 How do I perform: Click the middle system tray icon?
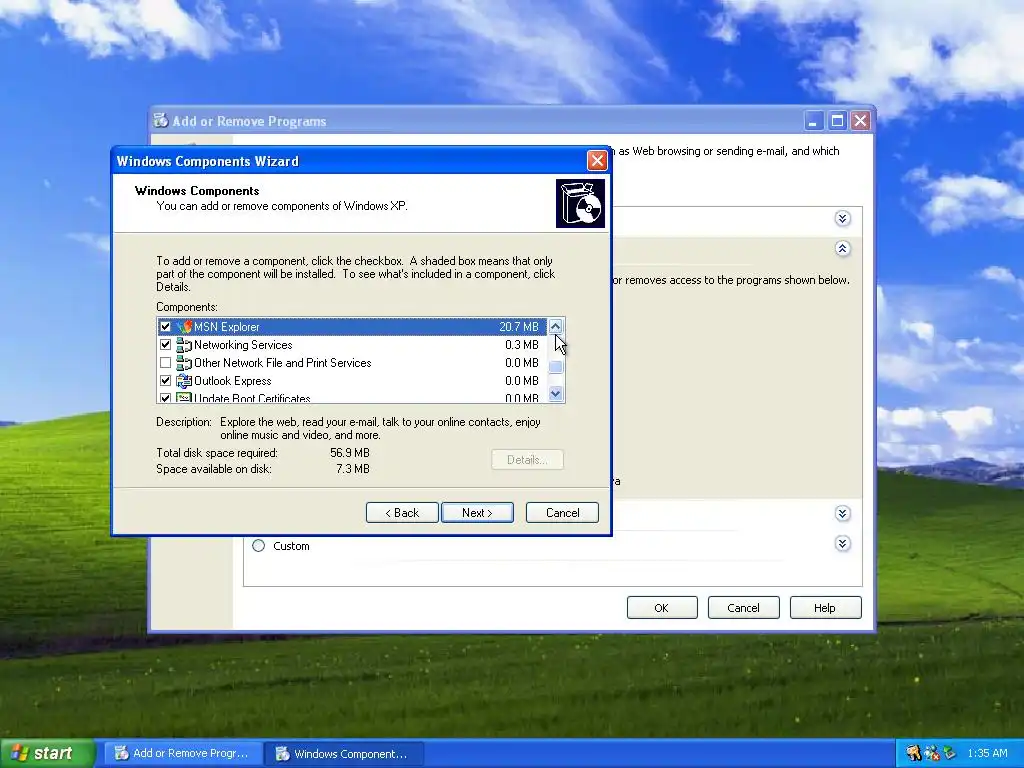[x=931, y=753]
